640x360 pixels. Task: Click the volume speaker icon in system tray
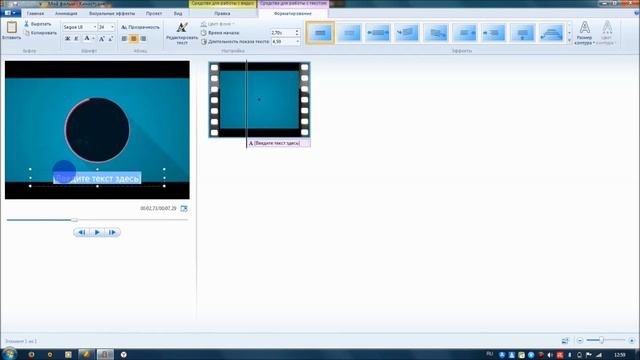pos(550,355)
